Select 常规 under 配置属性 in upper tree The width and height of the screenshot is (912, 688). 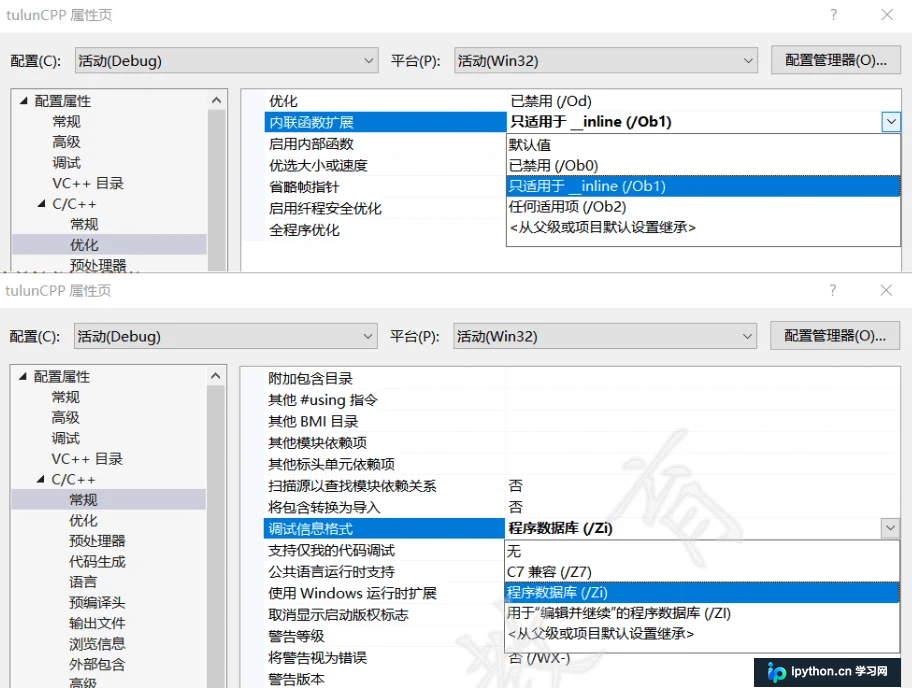[x=67, y=122]
